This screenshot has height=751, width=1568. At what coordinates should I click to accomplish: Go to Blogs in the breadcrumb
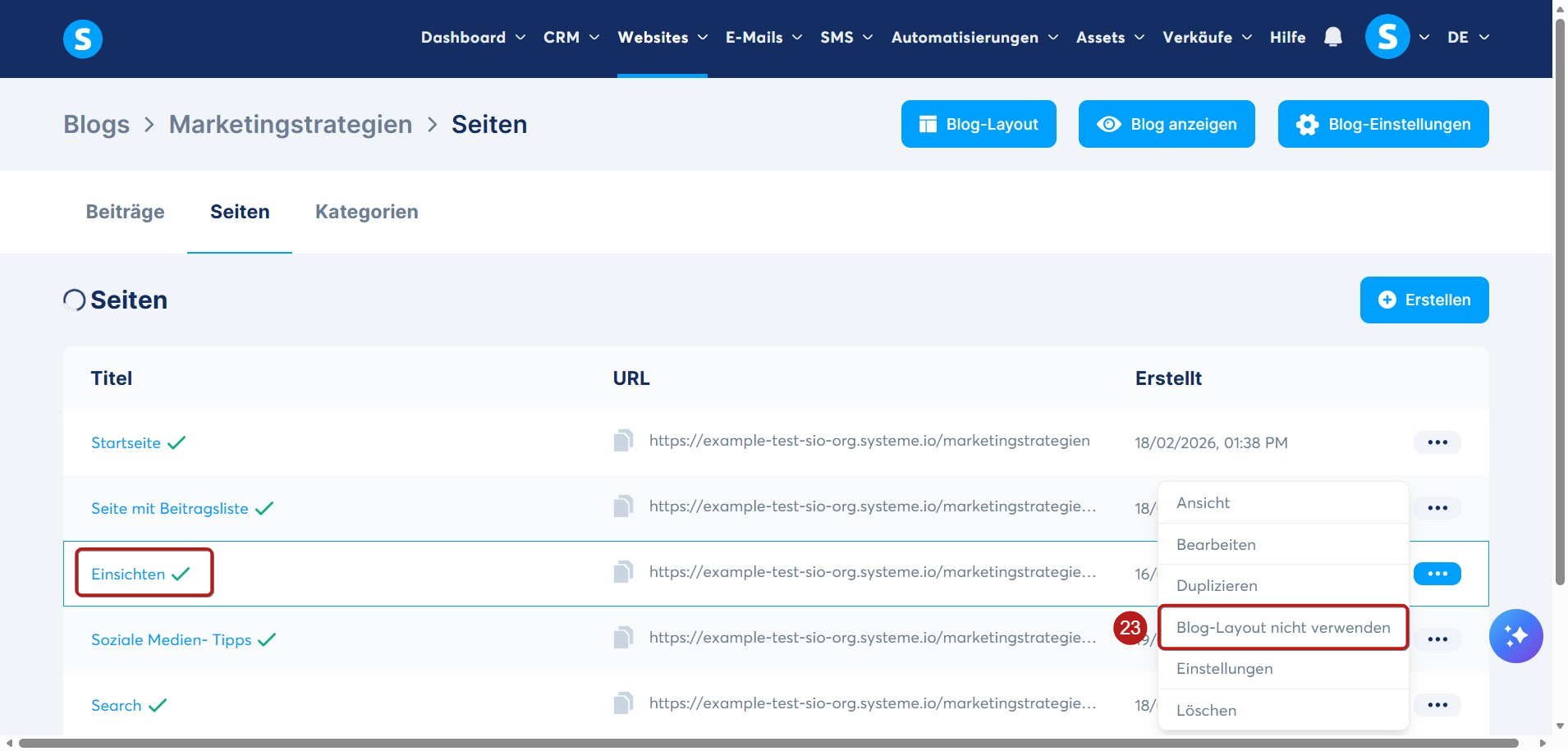(x=96, y=124)
